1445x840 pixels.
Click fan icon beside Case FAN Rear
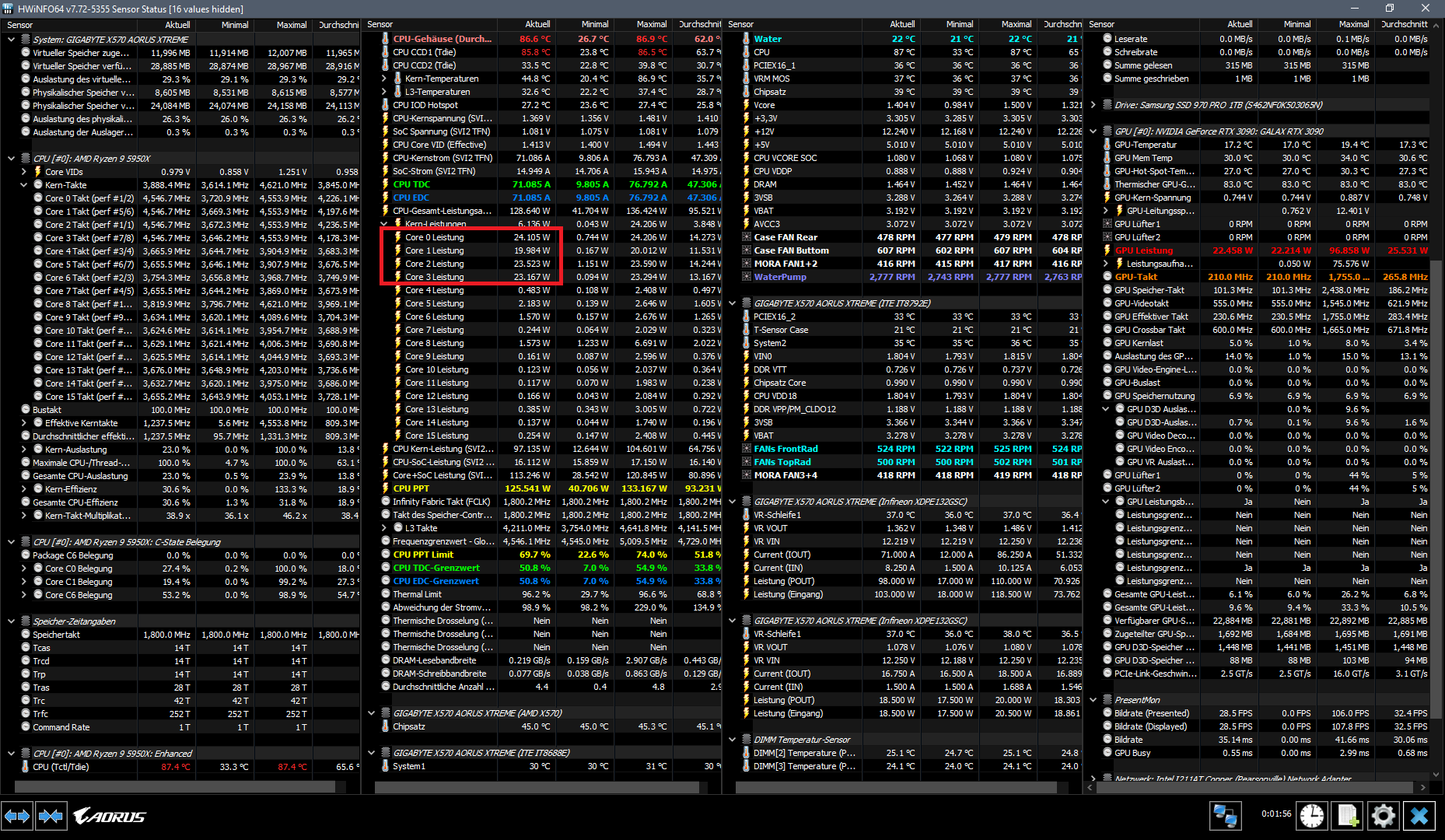(x=746, y=237)
